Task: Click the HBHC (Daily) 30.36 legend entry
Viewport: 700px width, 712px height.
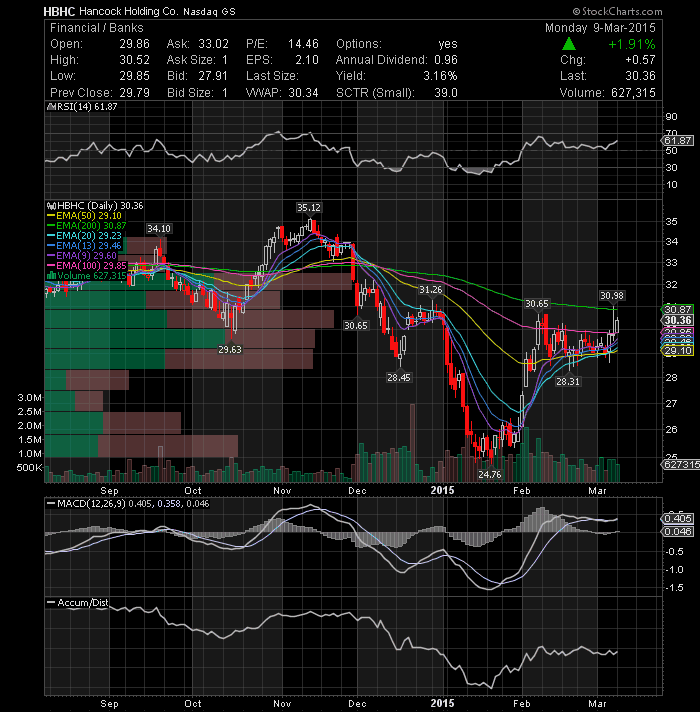Action: (x=100, y=206)
